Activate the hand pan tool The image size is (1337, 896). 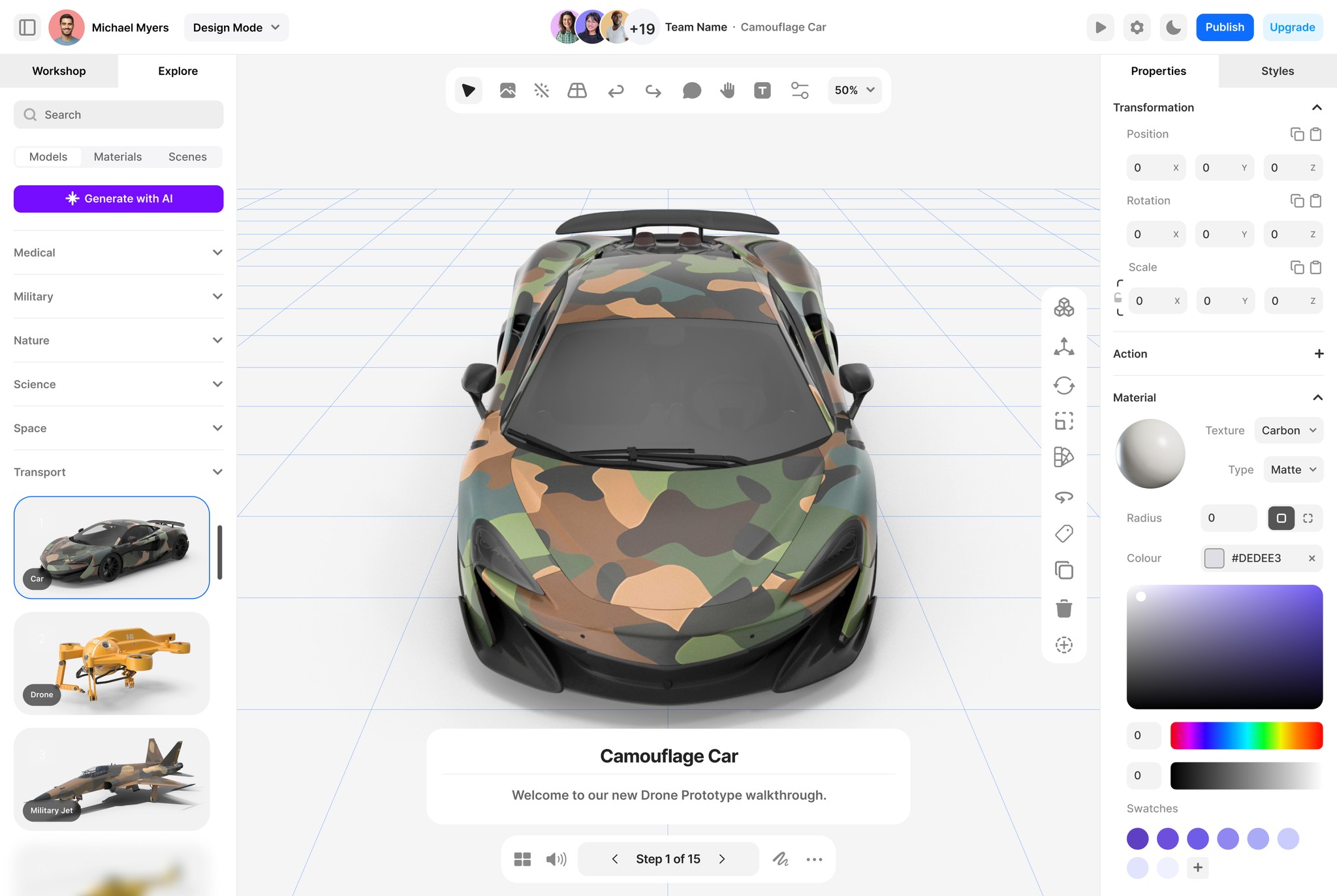(x=727, y=90)
